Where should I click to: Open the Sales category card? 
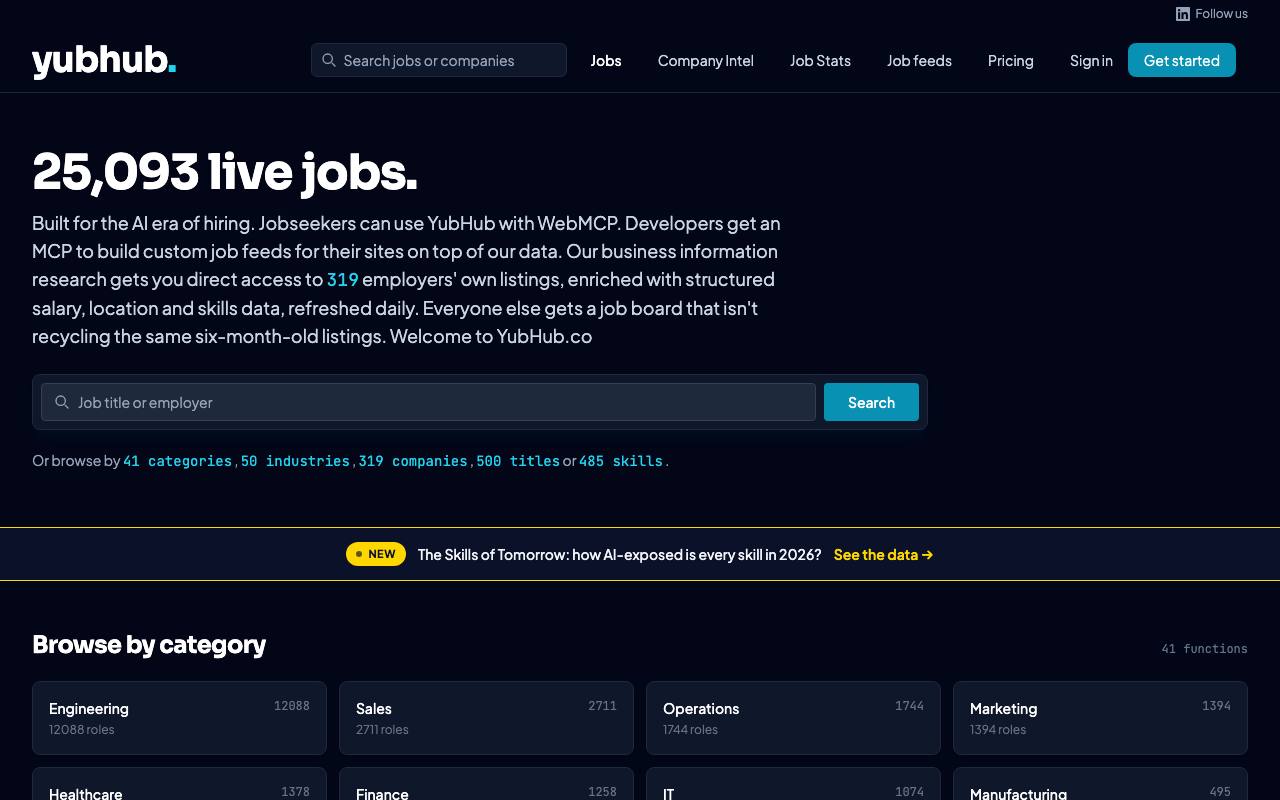[x=486, y=718]
